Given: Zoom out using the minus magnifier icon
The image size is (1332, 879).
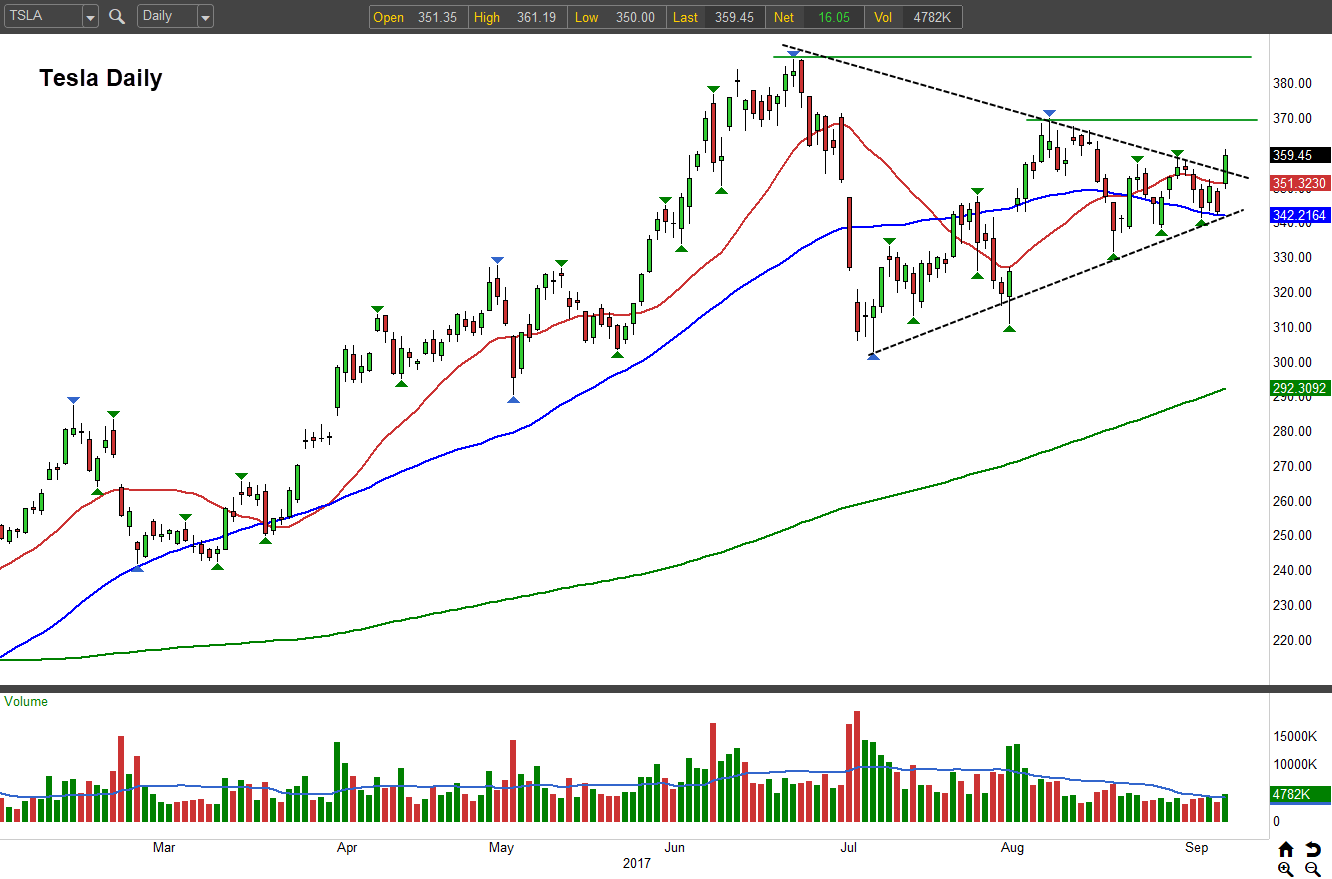Looking at the screenshot, I should 1312,869.
